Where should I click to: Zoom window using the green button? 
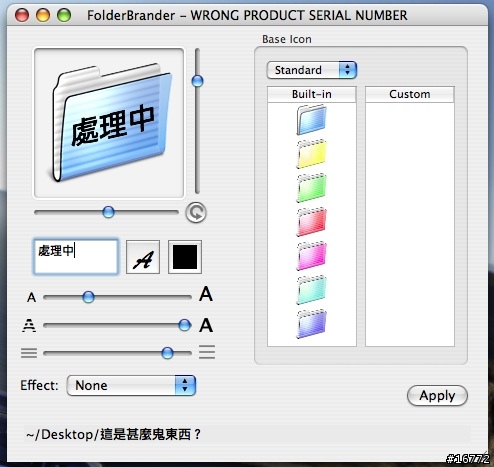pos(64,15)
